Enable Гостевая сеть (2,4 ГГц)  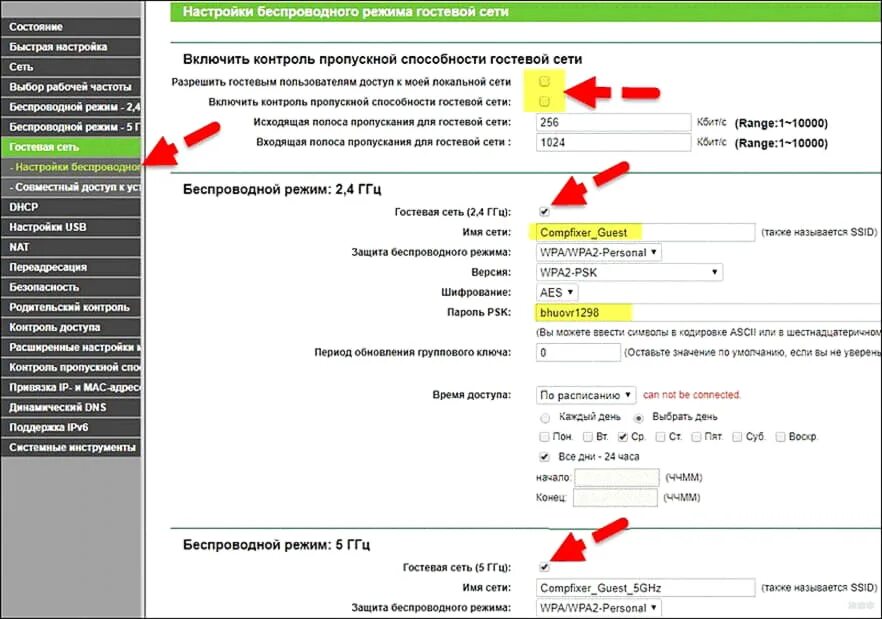[x=543, y=211]
